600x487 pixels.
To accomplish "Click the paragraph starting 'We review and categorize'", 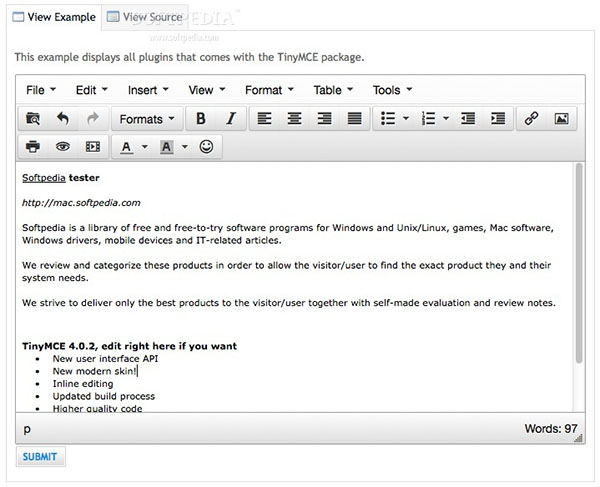I will point(287,271).
